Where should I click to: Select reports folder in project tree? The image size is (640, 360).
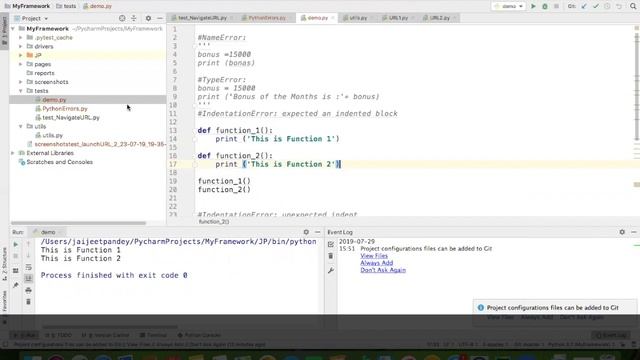(x=44, y=73)
